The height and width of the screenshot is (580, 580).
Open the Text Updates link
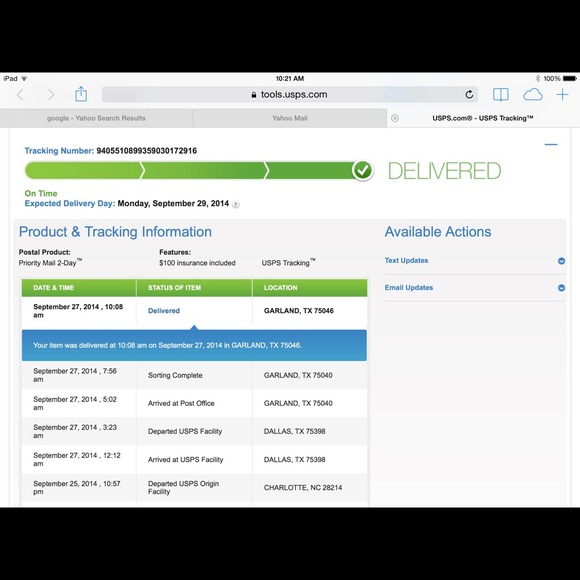tap(406, 260)
